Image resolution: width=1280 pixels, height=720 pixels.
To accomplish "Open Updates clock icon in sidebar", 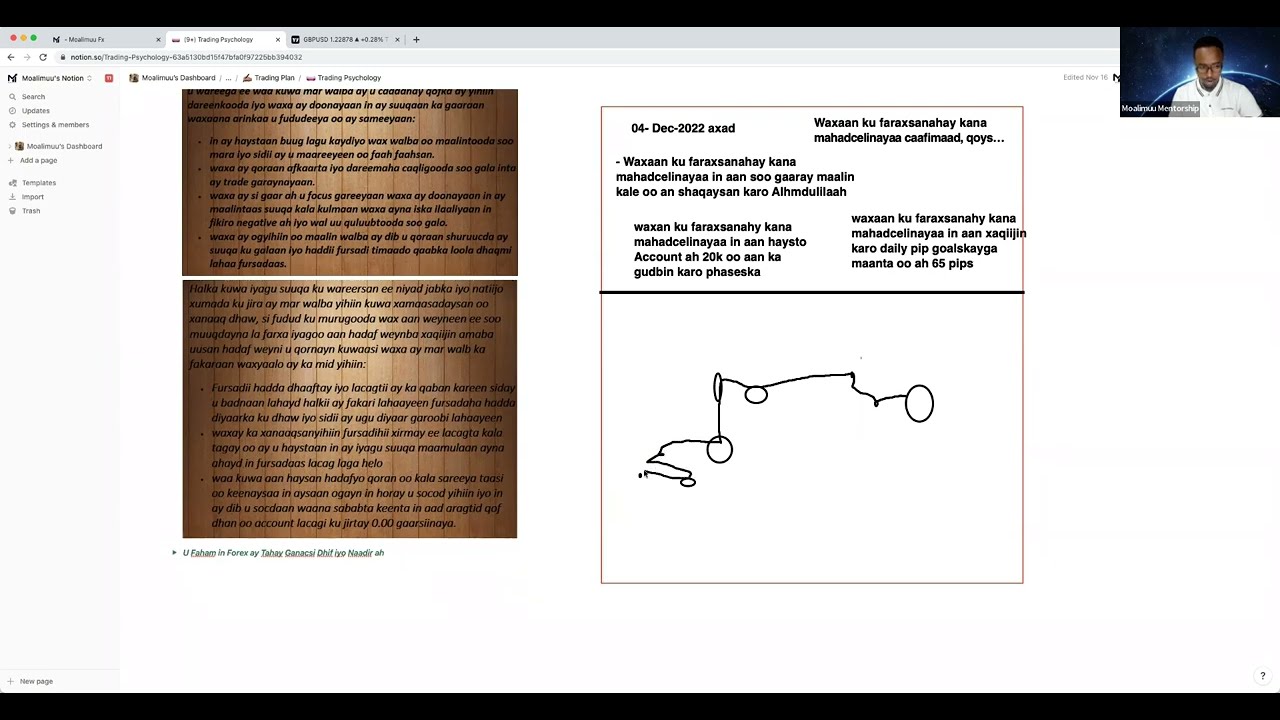I will (x=12, y=111).
